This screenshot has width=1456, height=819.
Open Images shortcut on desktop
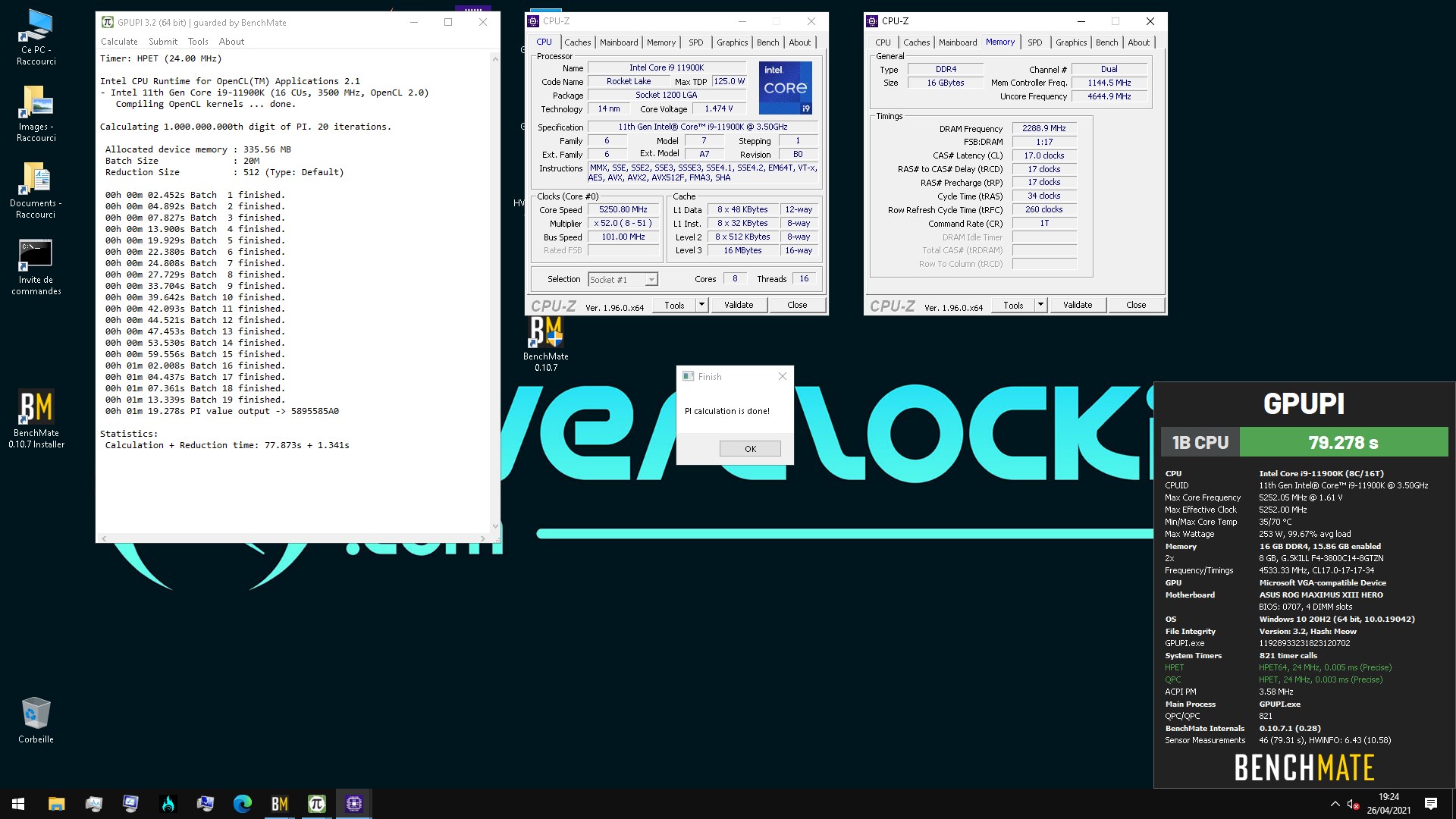[36, 114]
